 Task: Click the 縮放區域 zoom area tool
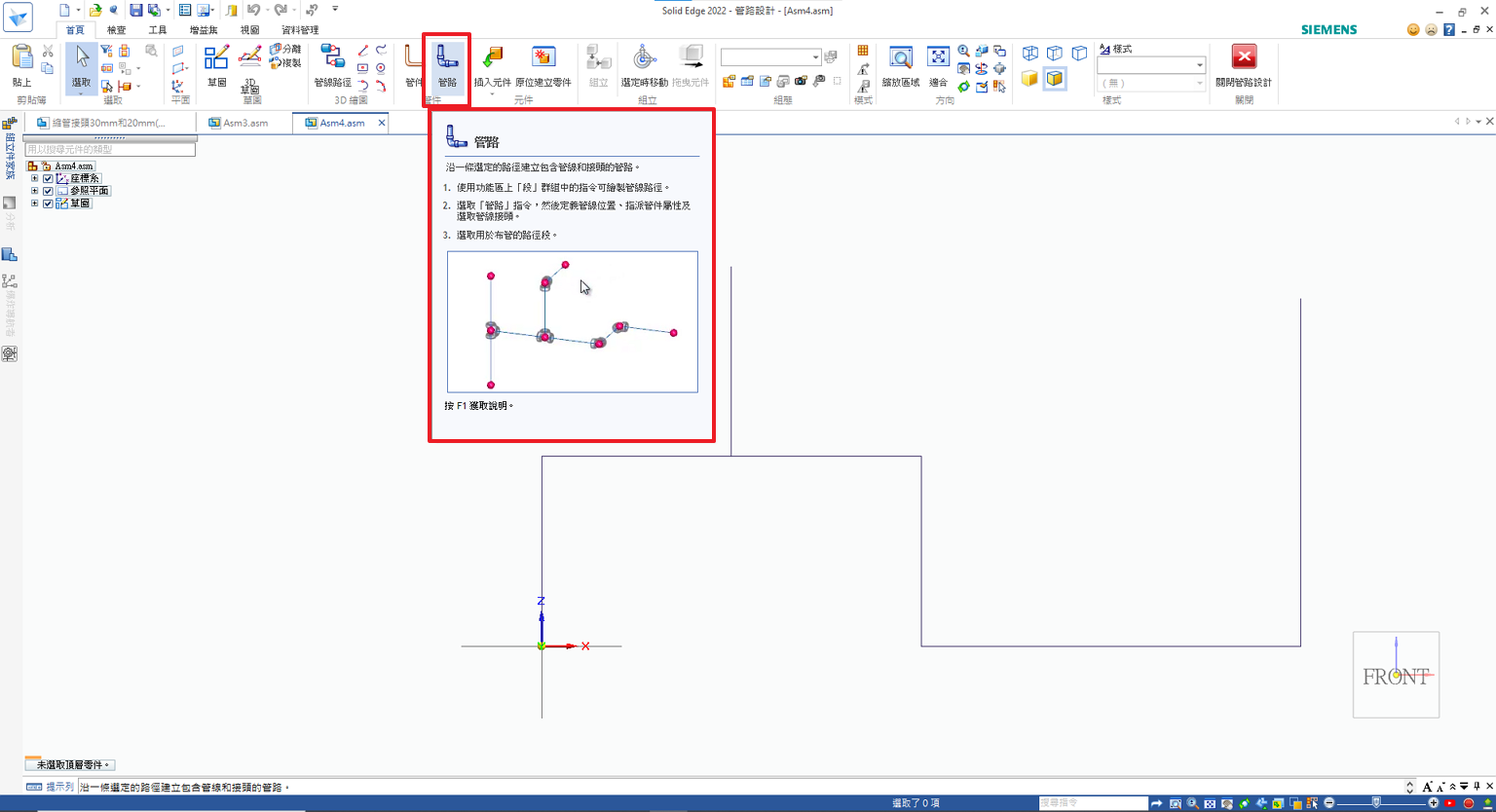[x=901, y=65]
